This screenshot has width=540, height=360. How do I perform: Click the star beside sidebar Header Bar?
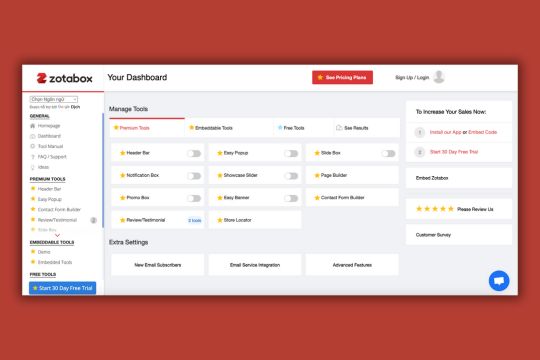click(x=33, y=188)
